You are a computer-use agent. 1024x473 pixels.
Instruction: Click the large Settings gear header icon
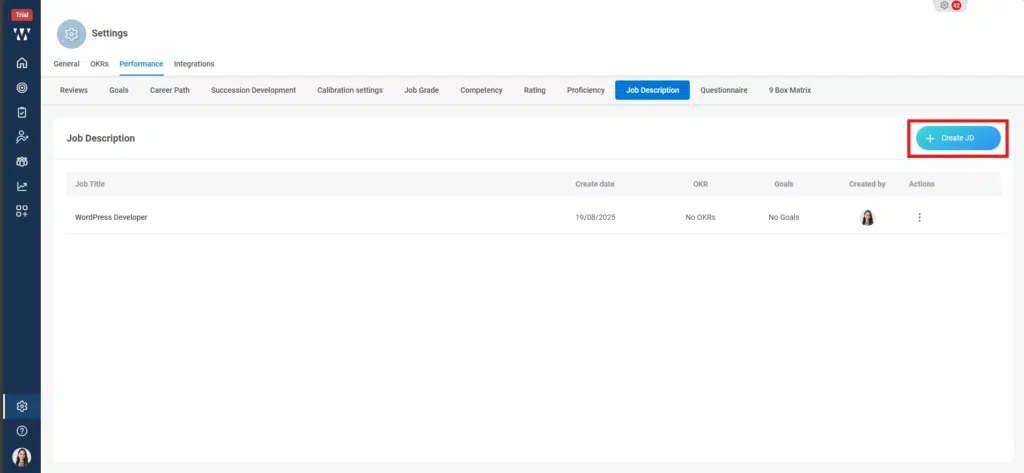pos(71,34)
